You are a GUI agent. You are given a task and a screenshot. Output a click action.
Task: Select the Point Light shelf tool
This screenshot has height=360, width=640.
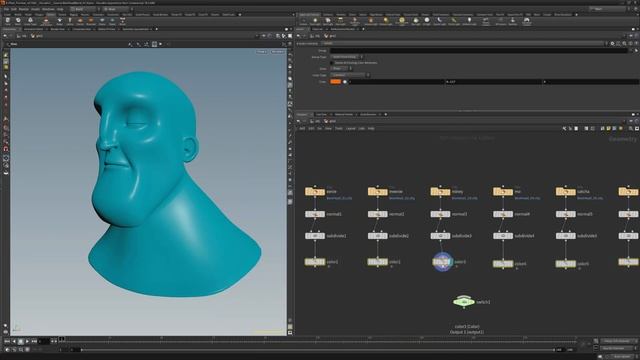coord(315,21)
